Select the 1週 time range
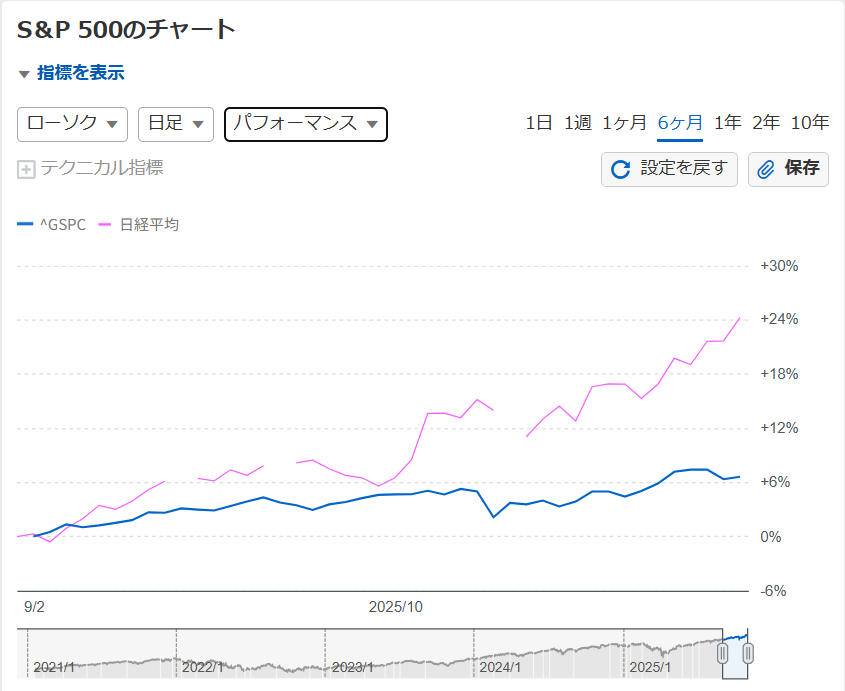This screenshot has height=691, width=845. point(577,123)
